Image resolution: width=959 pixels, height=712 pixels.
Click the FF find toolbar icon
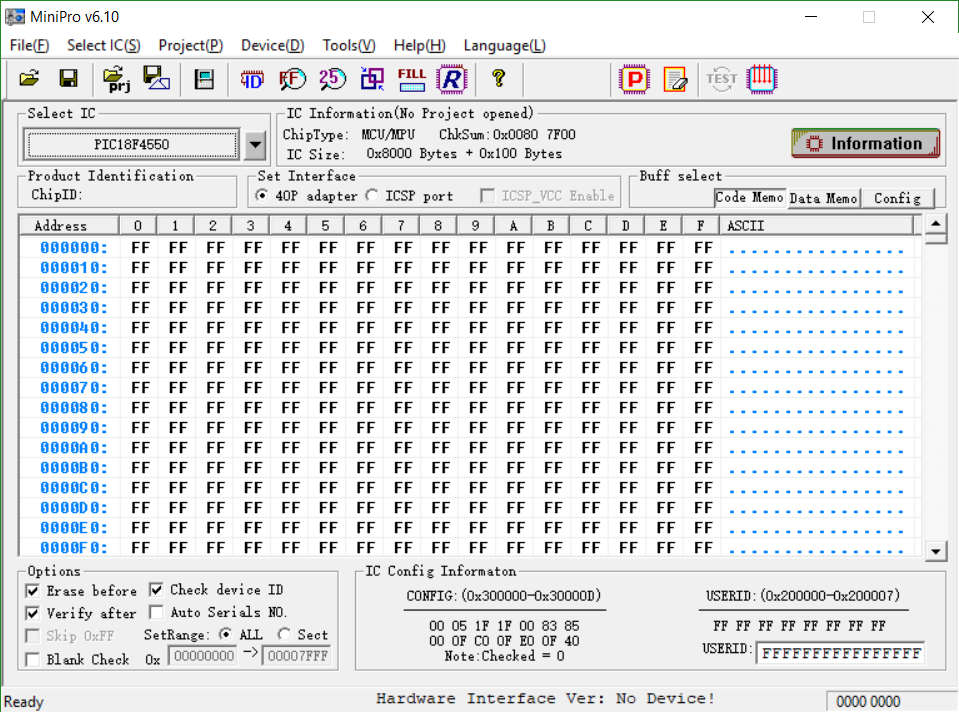(x=292, y=79)
